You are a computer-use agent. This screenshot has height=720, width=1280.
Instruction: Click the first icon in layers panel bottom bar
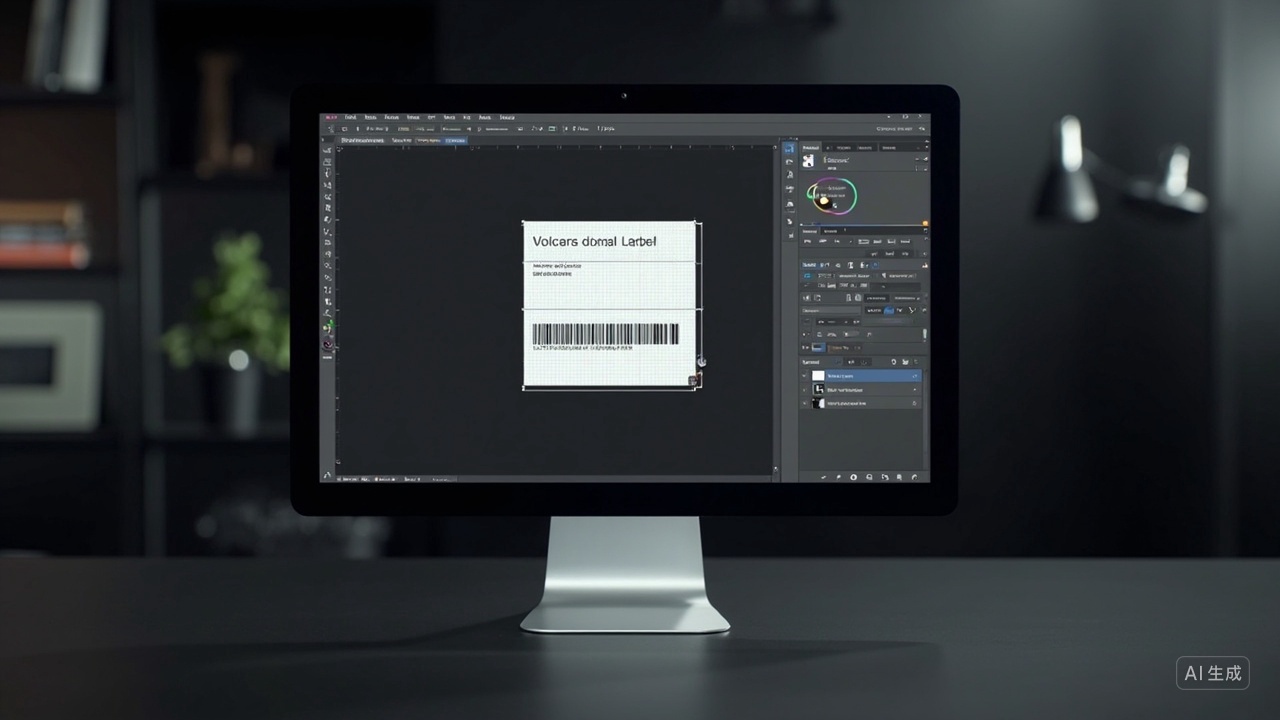click(823, 477)
